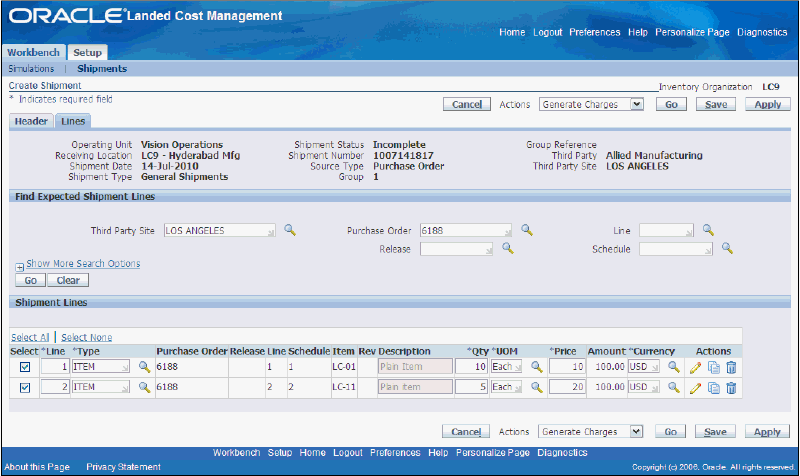Image resolution: width=800 pixels, height=476 pixels.
Task: Open Purchase Order search lookup
Action: [x=527, y=230]
